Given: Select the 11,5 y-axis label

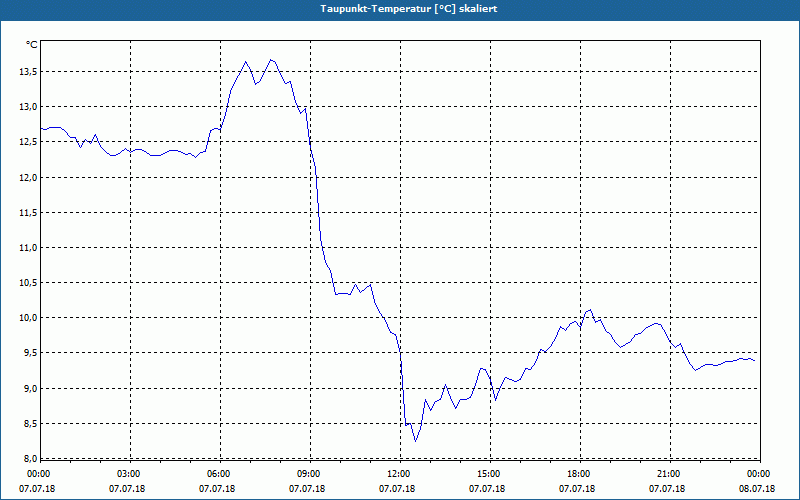Looking at the screenshot, I should (x=28, y=213).
